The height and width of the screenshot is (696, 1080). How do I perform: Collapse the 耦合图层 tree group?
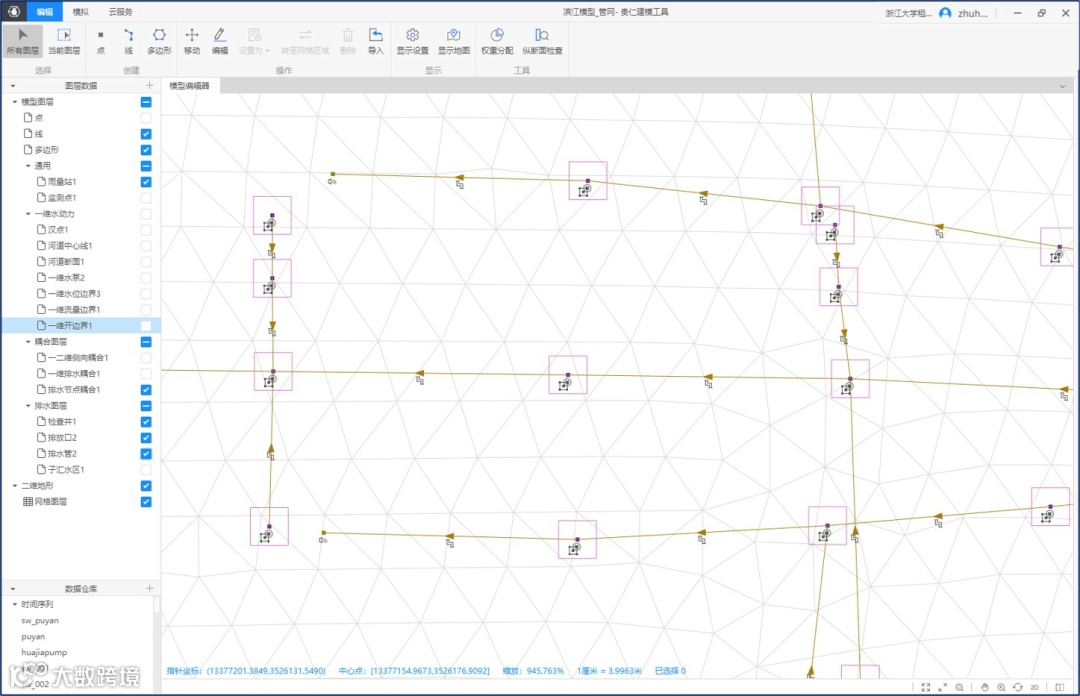pos(28,342)
